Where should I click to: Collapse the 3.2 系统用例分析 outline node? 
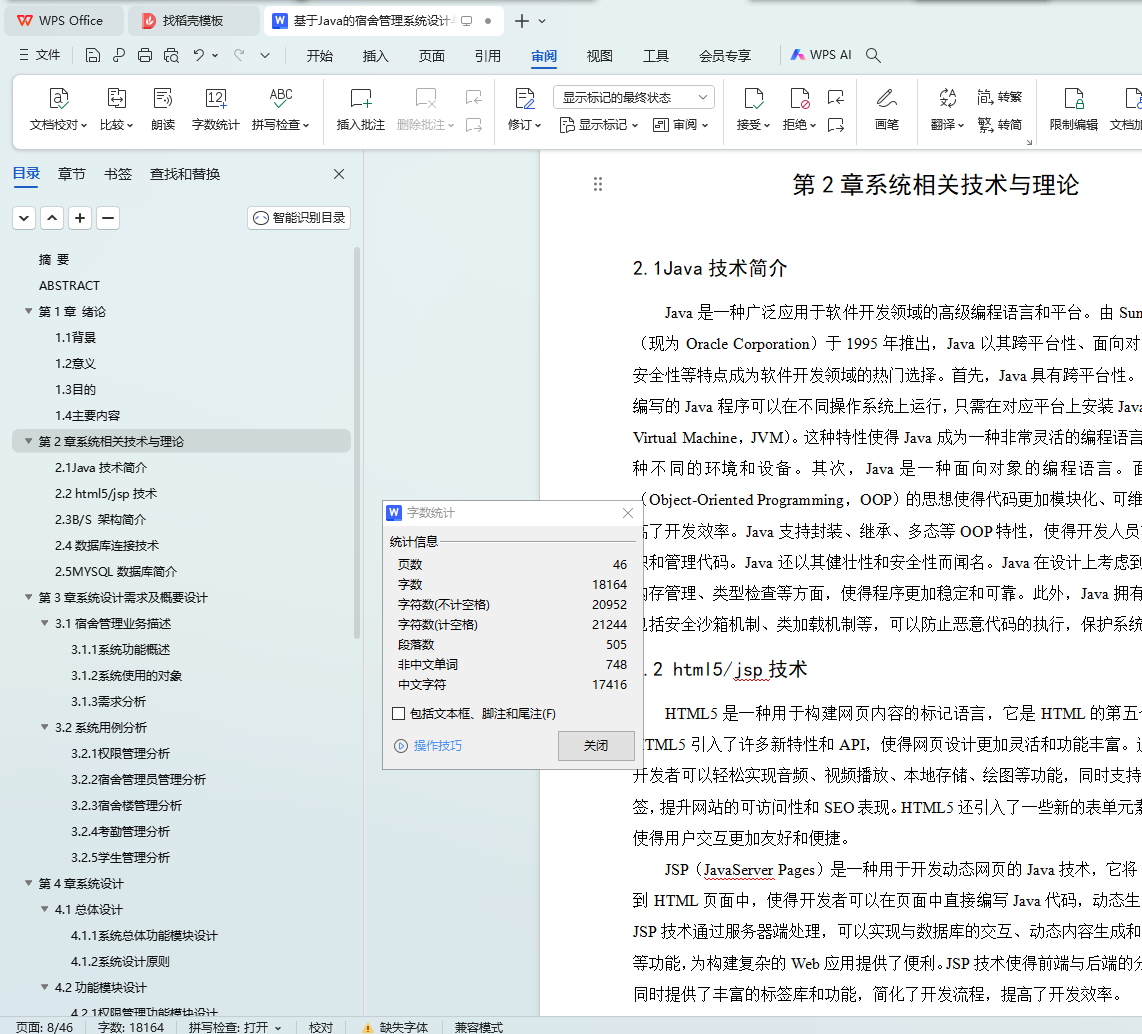click(44, 728)
